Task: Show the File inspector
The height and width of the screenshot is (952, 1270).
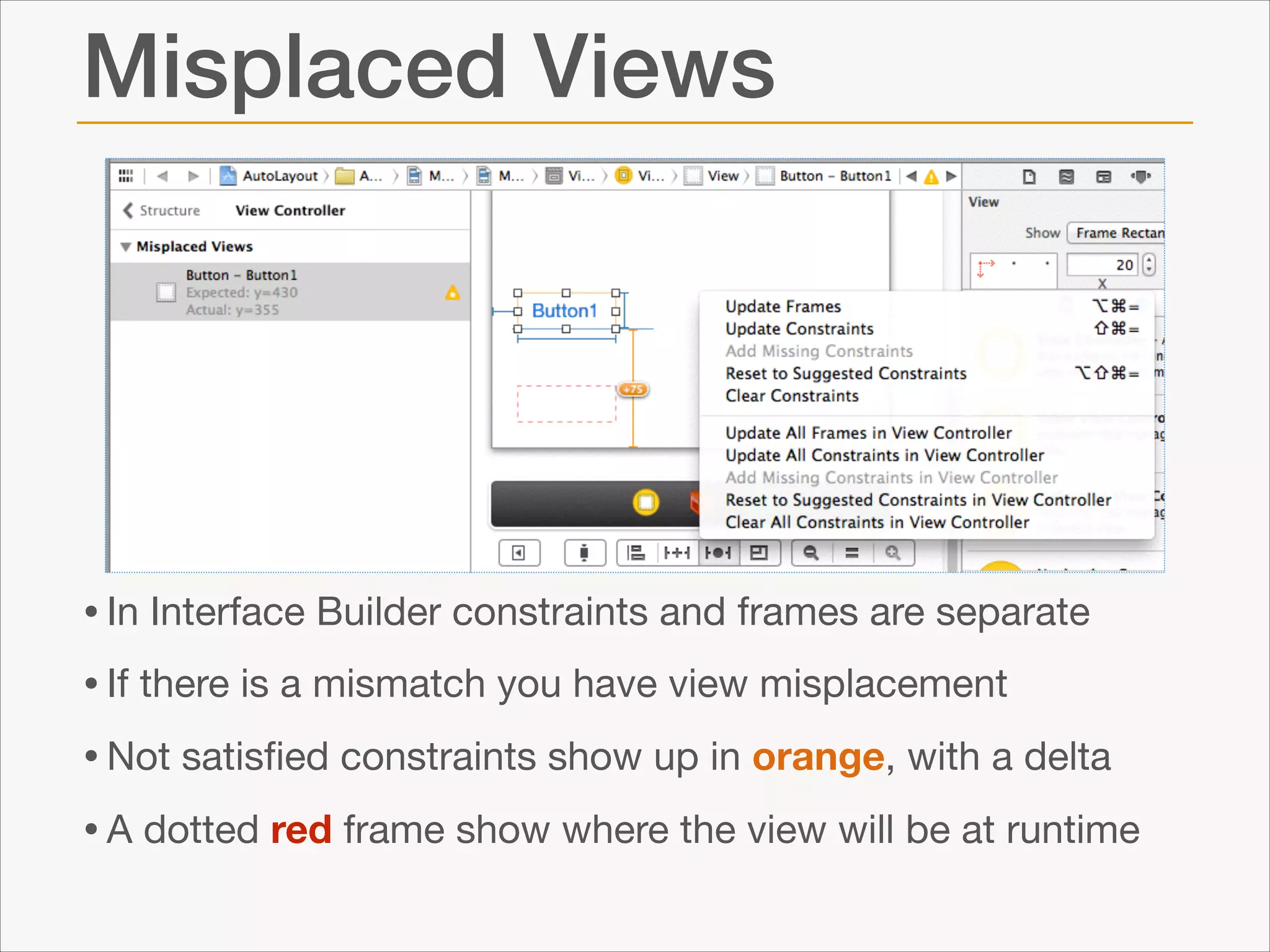Action: (1029, 177)
